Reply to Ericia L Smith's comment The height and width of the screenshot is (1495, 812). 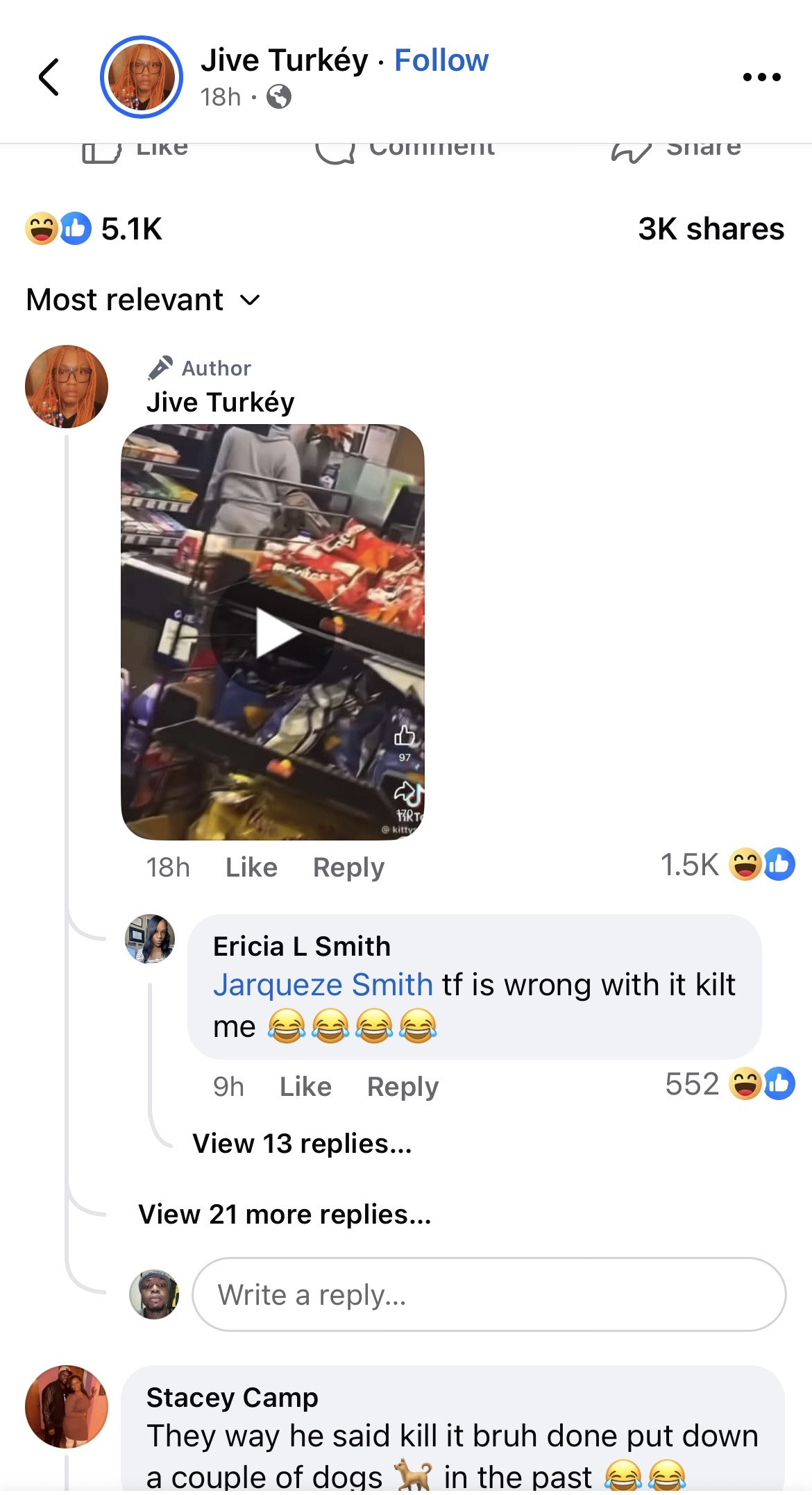[403, 1087]
